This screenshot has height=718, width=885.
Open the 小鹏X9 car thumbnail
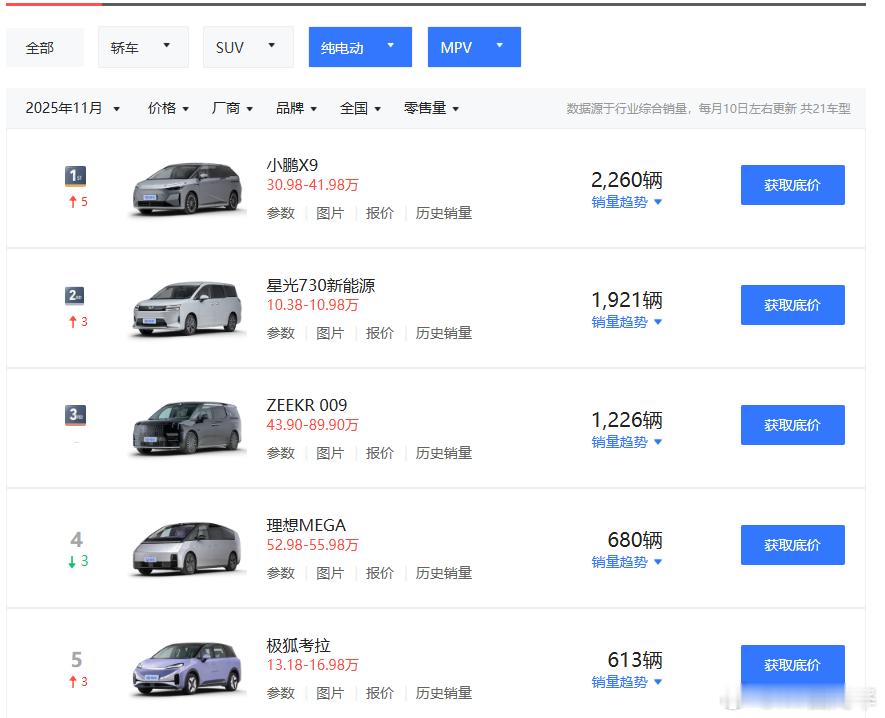pos(188,189)
